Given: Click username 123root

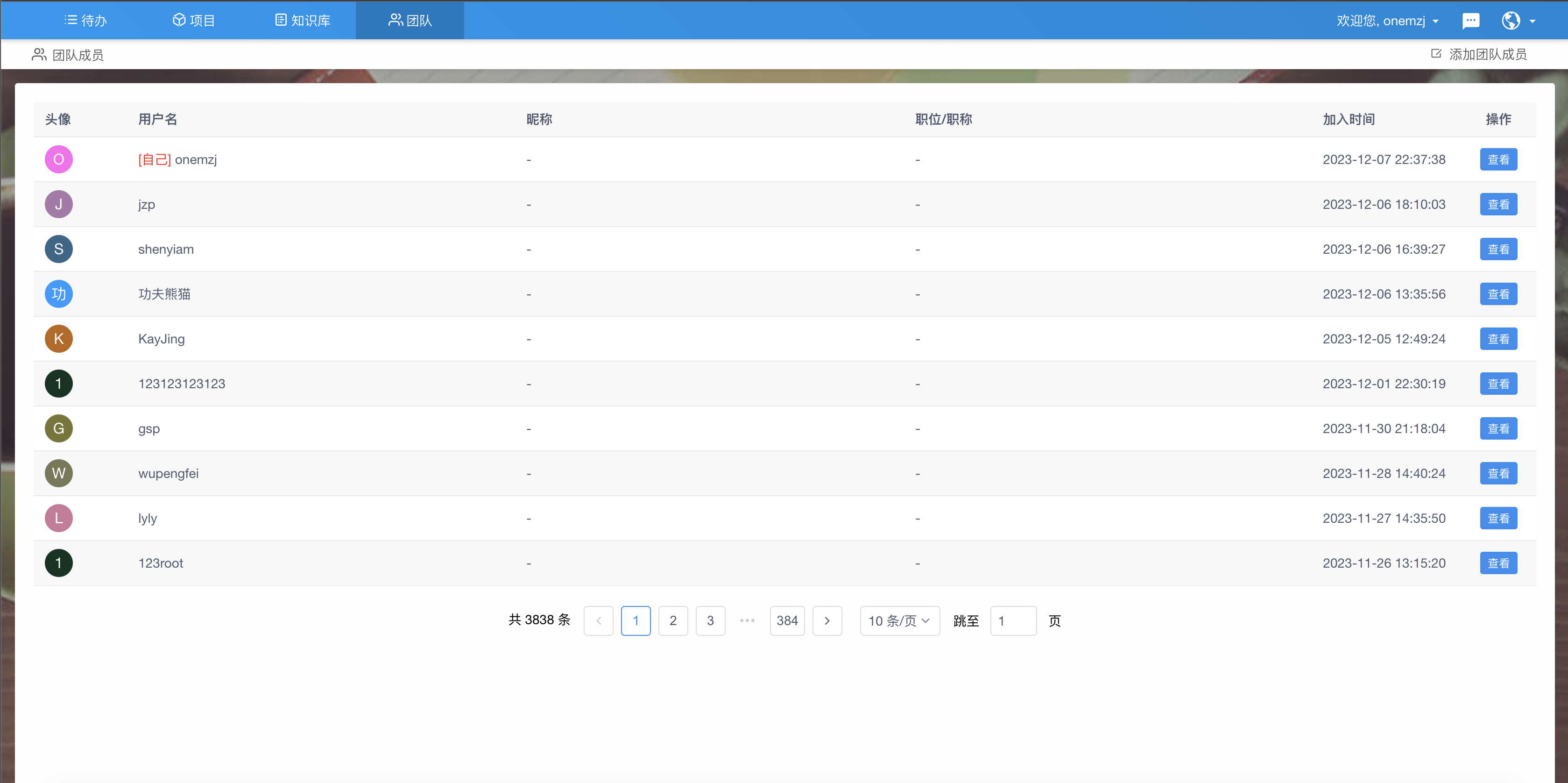Looking at the screenshot, I should (161, 563).
